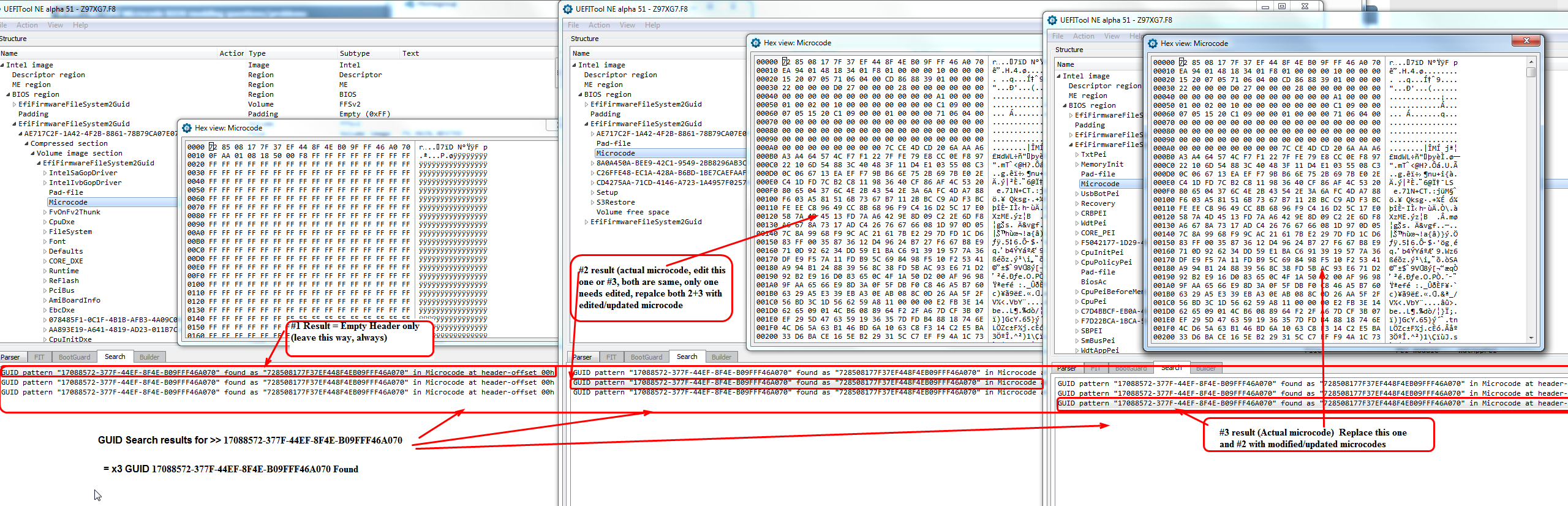This screenshot has height=506, width=1568.
Task: Click scroll-up arrow in right Hex view
Action: (x=1531, y=62)
